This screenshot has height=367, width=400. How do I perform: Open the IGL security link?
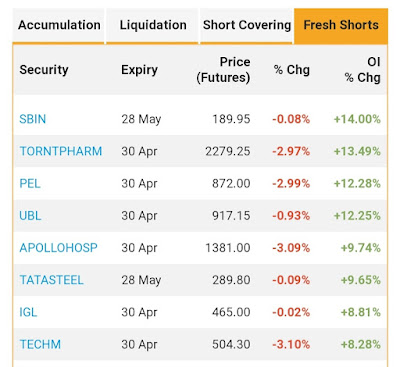coord(28,312)
